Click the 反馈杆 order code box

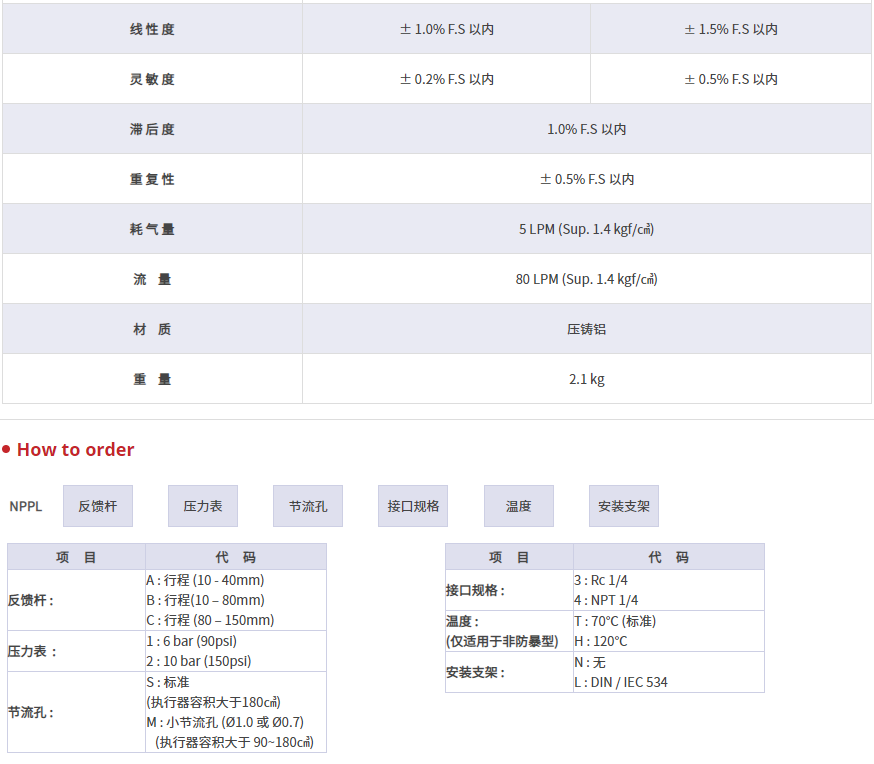click(x=98, y=506)
